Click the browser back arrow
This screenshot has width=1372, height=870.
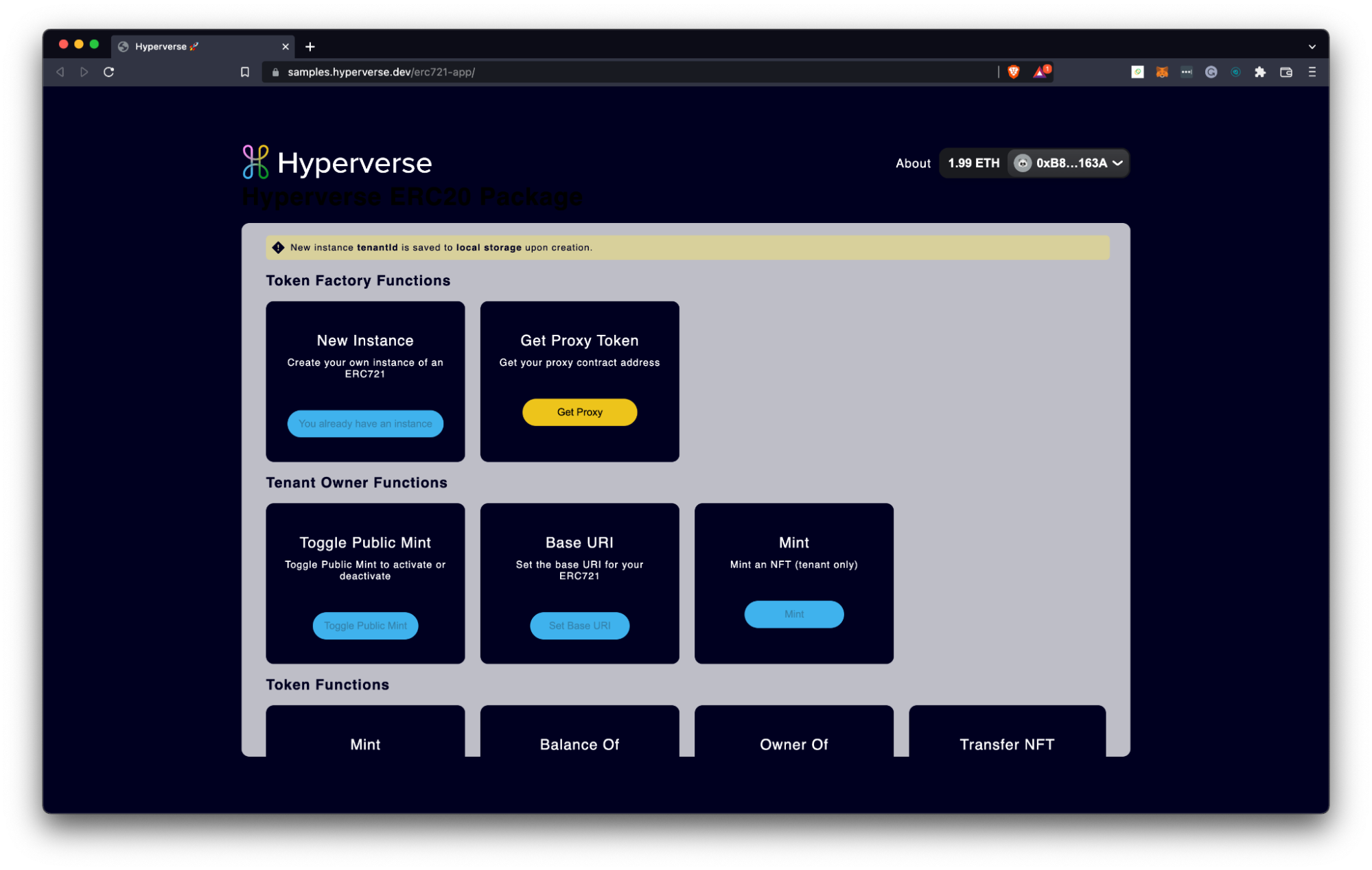[60, 72]
